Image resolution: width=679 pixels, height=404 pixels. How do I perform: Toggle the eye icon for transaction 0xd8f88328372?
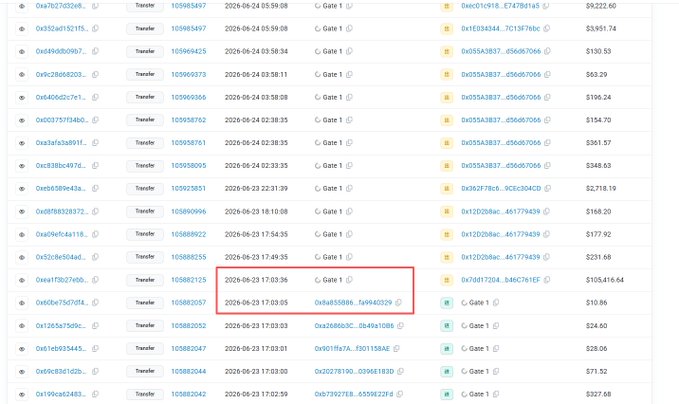tap(22, 212)
